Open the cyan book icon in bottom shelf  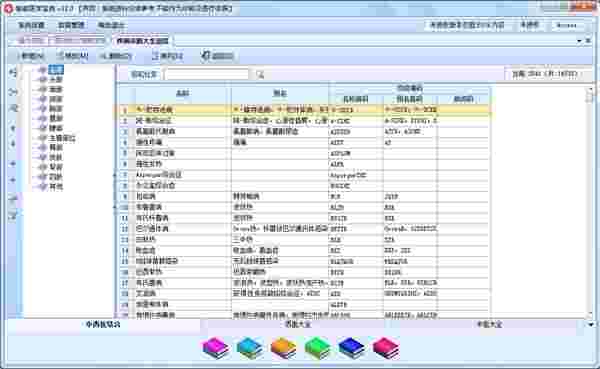tap(250, 348)
